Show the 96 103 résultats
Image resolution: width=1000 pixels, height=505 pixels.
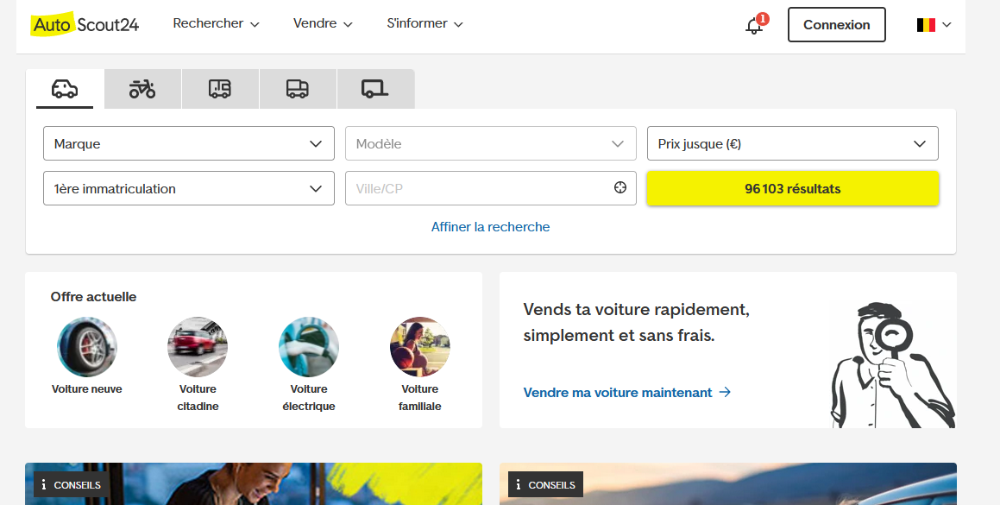(792, 188)
